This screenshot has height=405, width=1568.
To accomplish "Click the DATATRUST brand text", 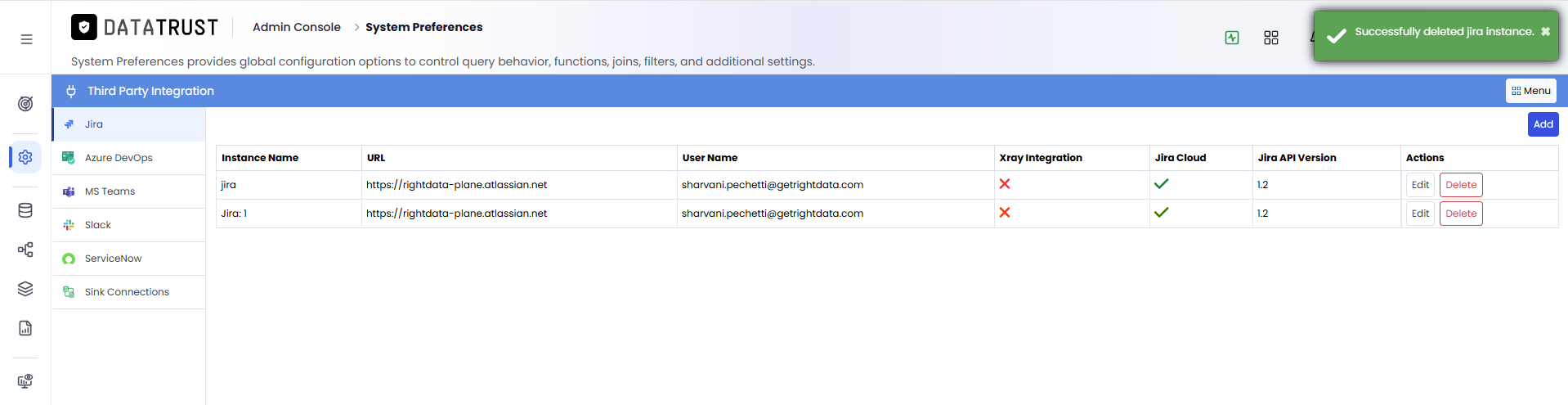I will point(161,28).
